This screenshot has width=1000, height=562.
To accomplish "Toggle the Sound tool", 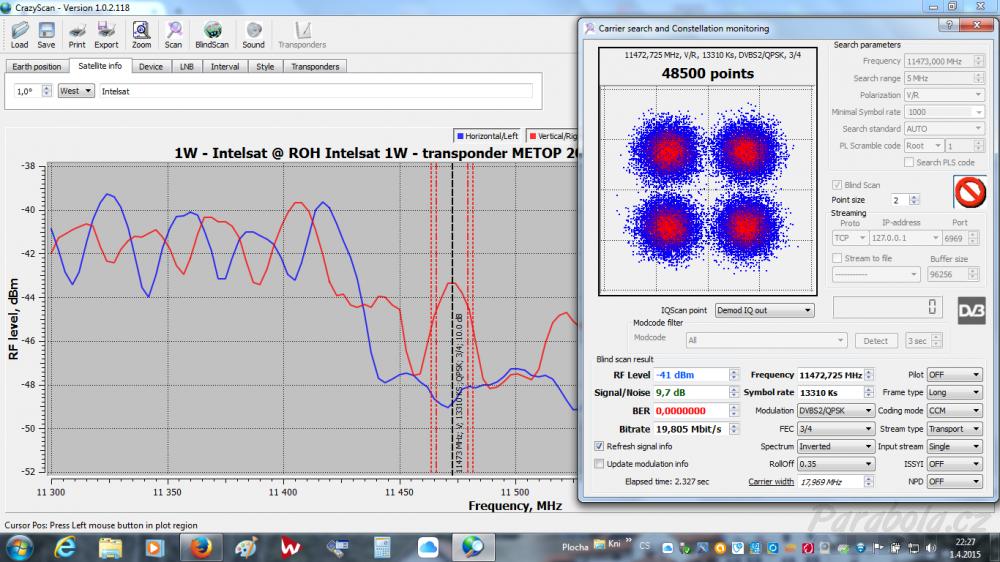I will click(253, 34).
